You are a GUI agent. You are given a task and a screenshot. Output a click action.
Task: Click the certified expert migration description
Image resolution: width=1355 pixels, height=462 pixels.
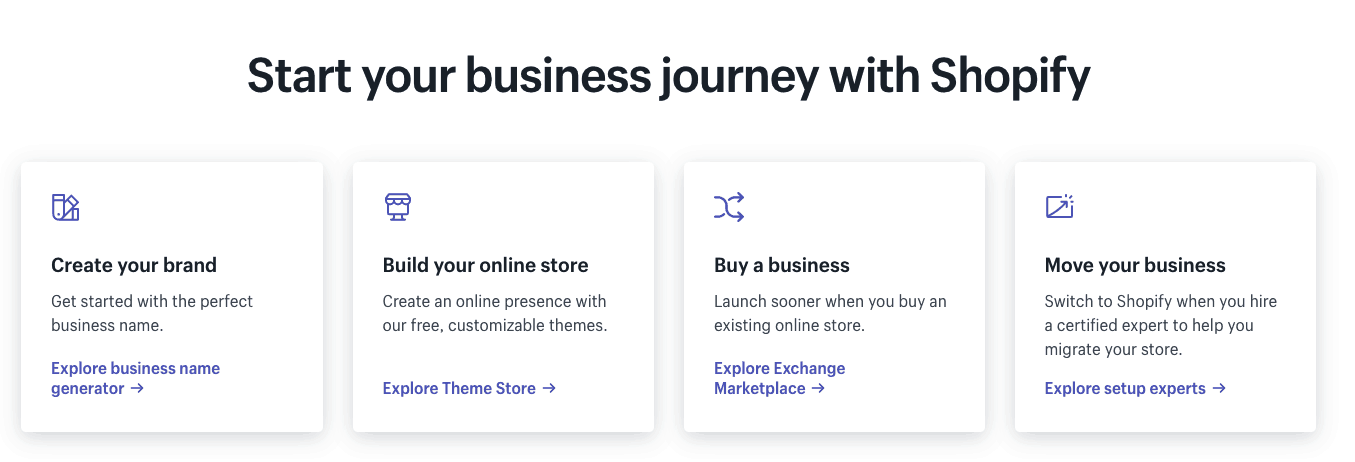[1161, 325]
